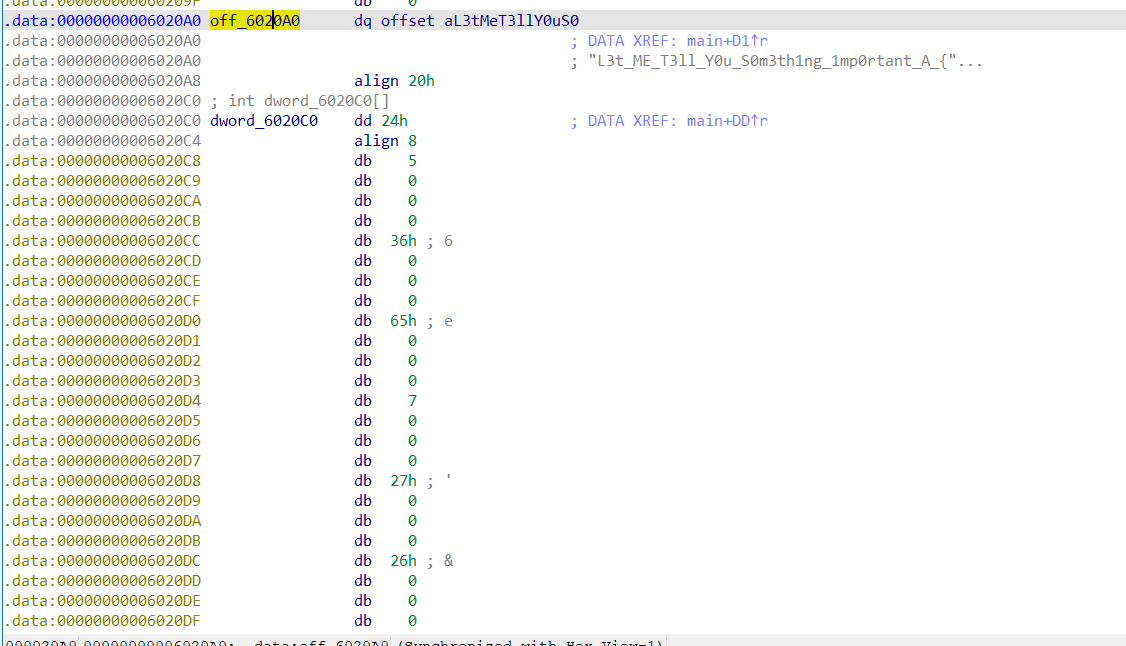Screen dimensions: 1126x646
Task: Select address .data:00000000006020CC line
Action: [x=103, y=240]
